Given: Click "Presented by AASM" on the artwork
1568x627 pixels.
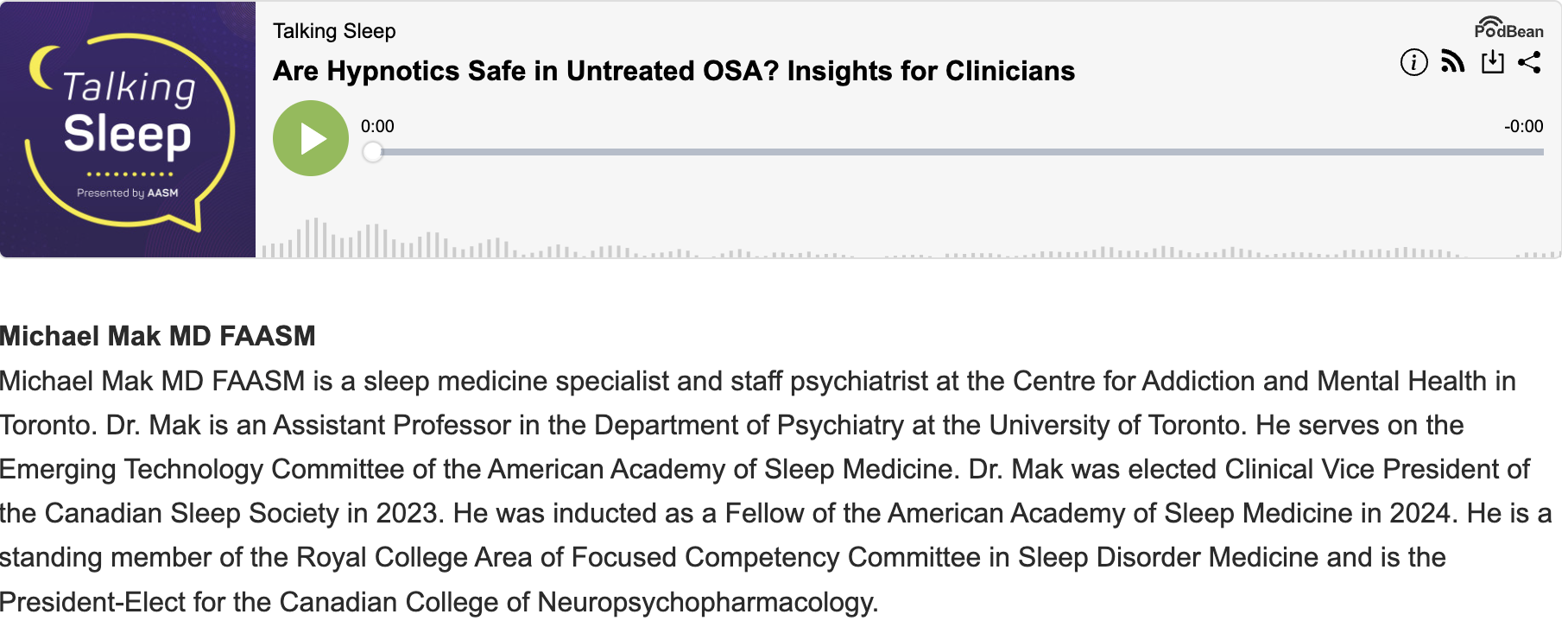Looking at the screenshot, I should point(128,193).
